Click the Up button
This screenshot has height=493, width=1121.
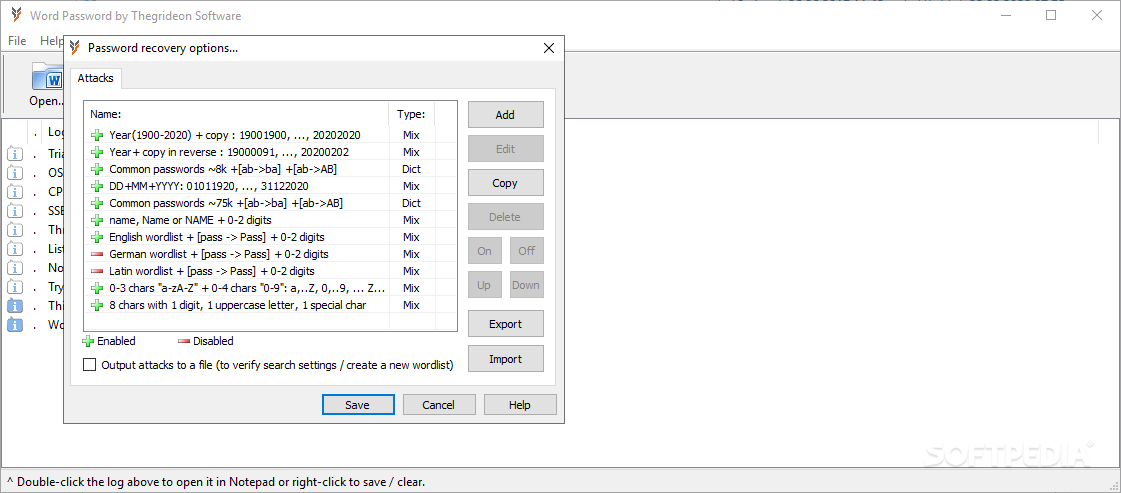(x=485, y=285)
